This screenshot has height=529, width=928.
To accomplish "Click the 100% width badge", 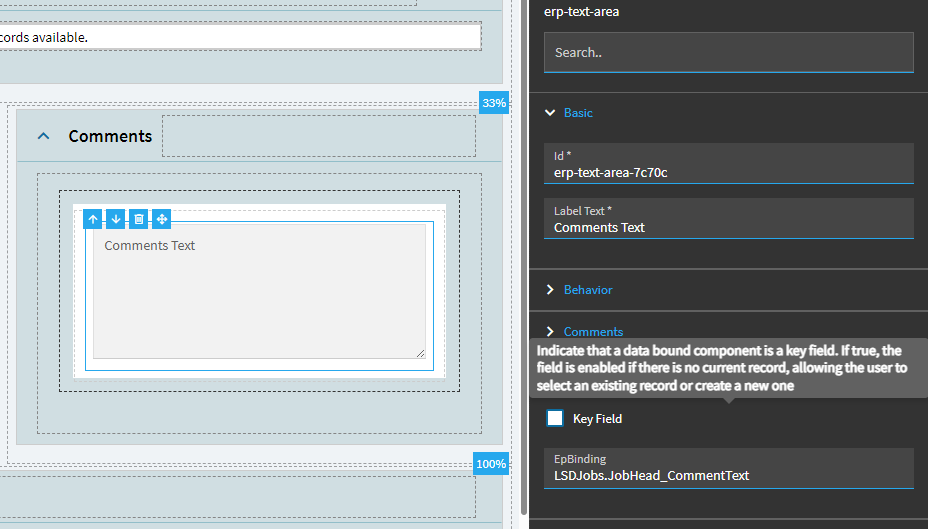I will [491, 464].
